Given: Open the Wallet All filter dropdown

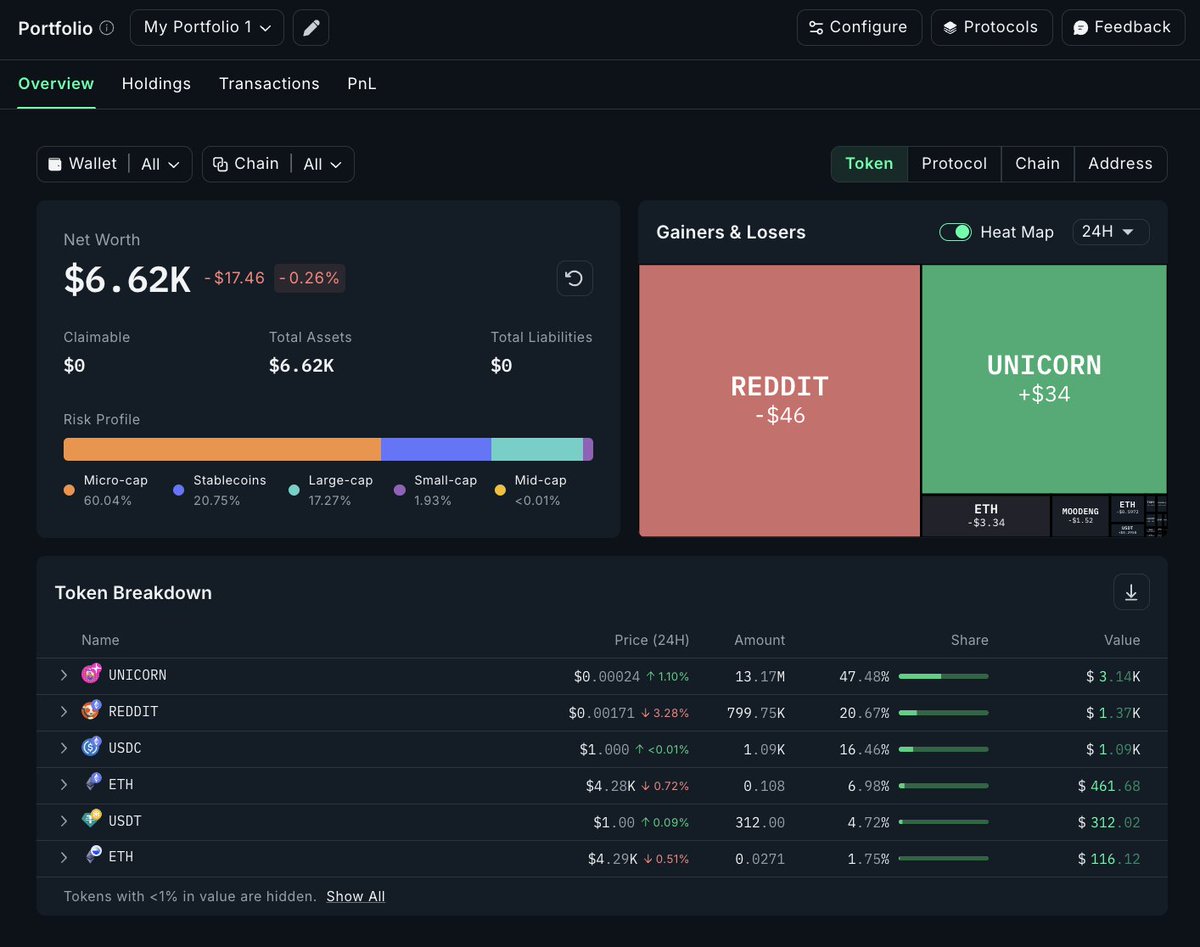Looking at the screenshot, I should pos(114,164).
